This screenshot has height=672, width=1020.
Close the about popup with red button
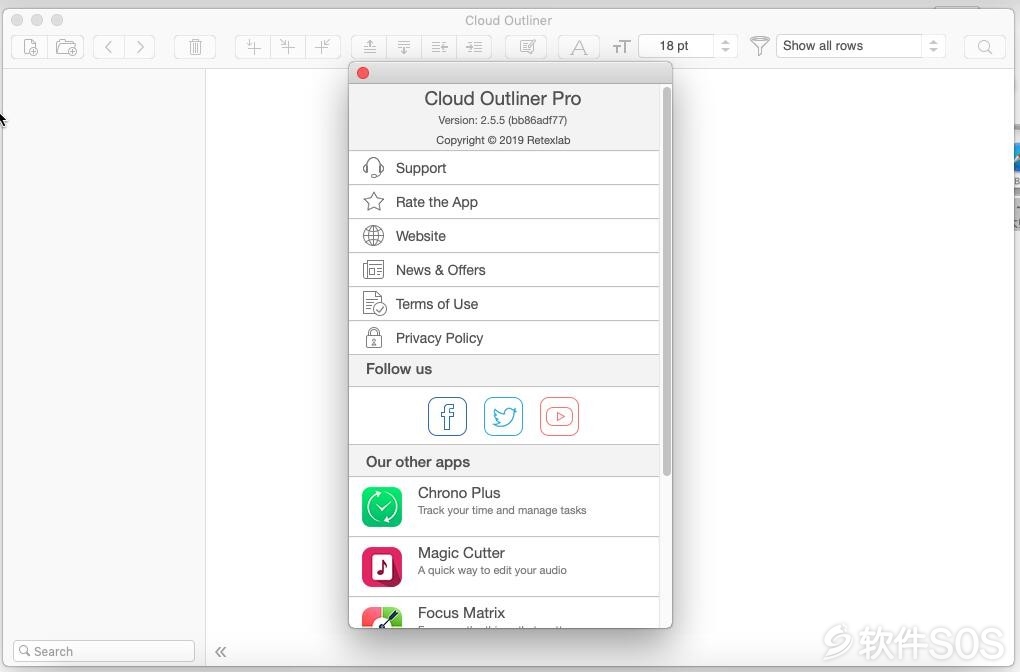[363, 73]
